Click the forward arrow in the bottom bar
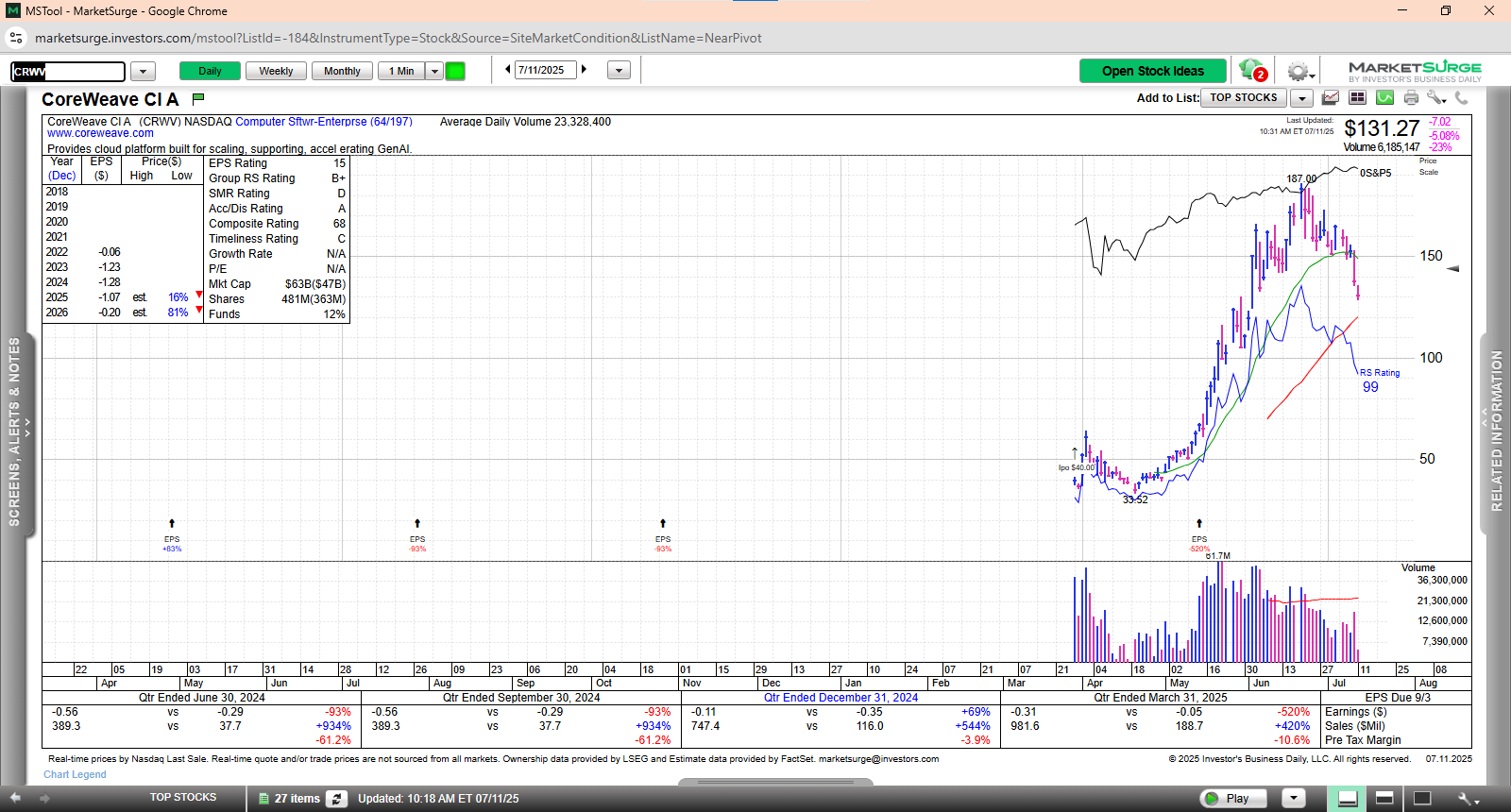This screenshot has width=1511, height=812. [43, 798]
